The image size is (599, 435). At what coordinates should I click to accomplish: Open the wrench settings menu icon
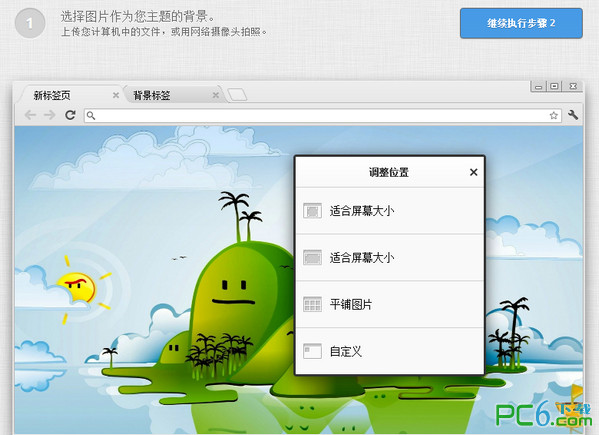[x=573, y=115]
